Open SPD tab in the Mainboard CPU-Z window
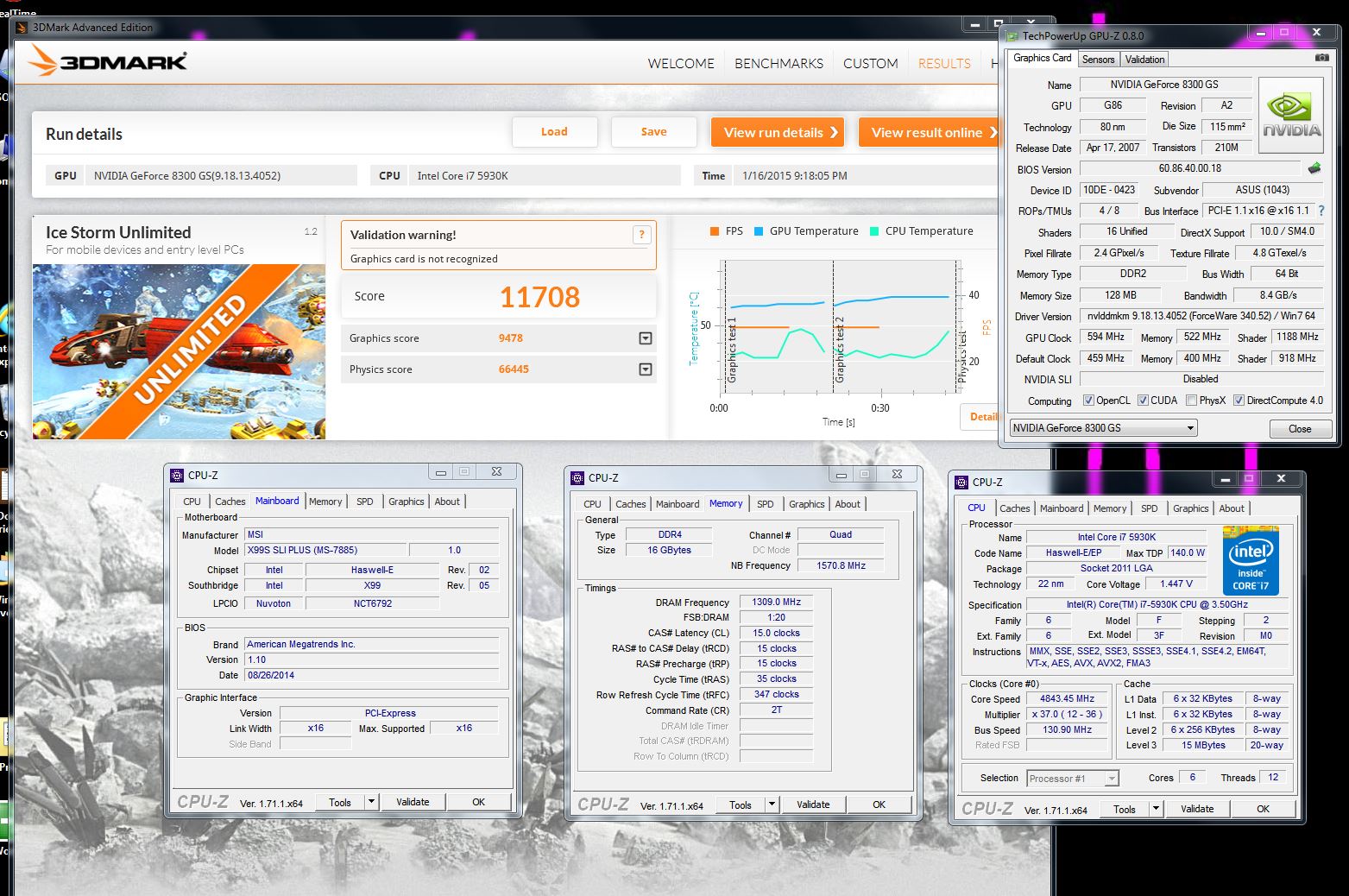 click(365, 502)
